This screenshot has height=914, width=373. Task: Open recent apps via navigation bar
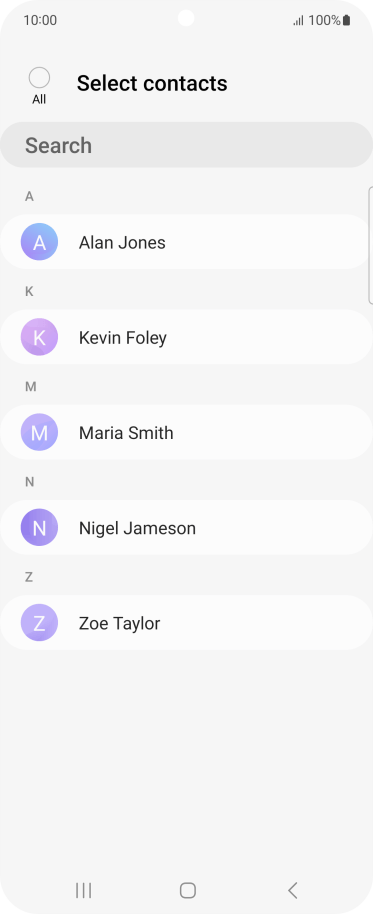point(83,890)
